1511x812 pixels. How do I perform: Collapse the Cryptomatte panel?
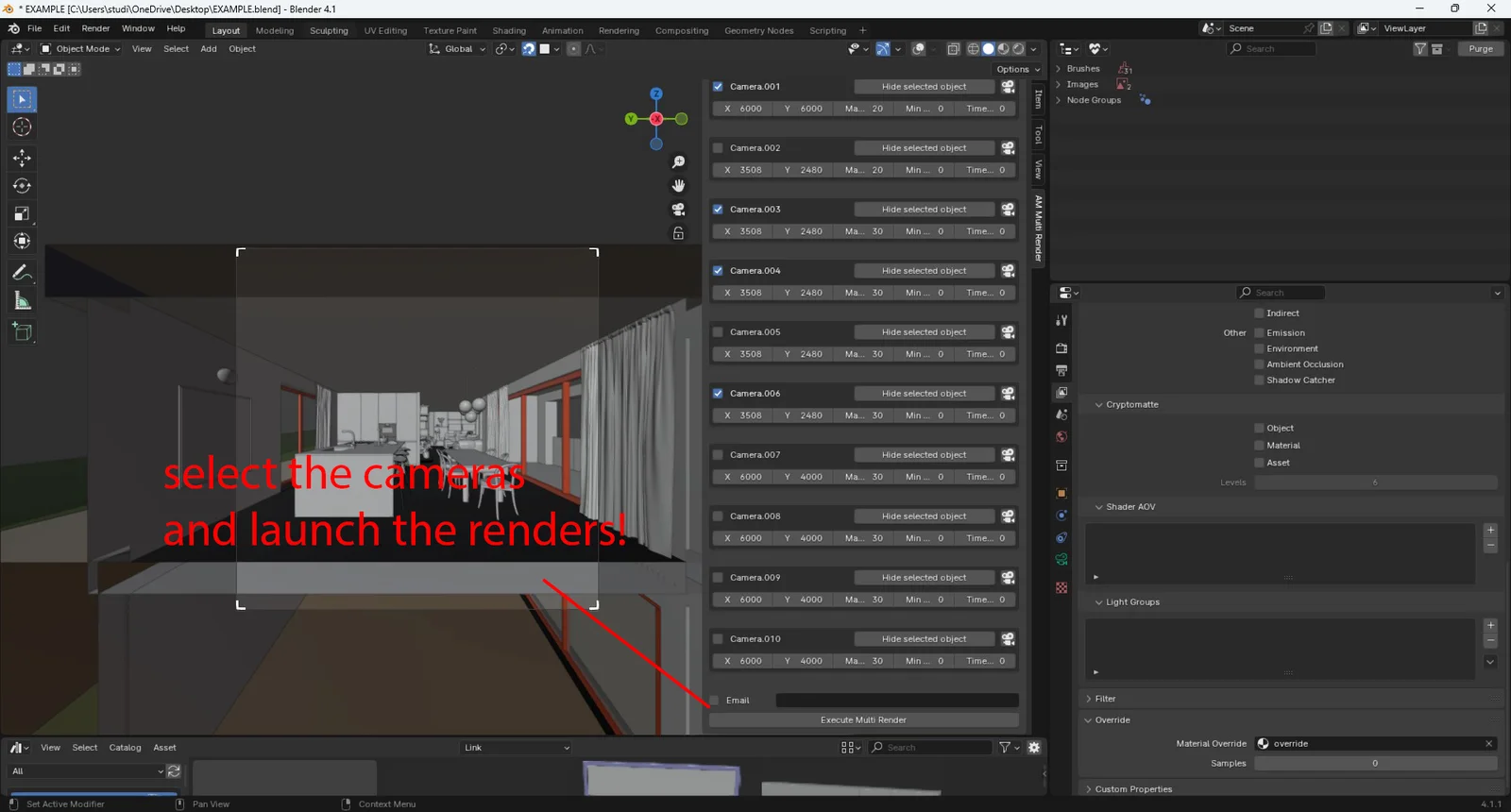(x=1099, y=405)
